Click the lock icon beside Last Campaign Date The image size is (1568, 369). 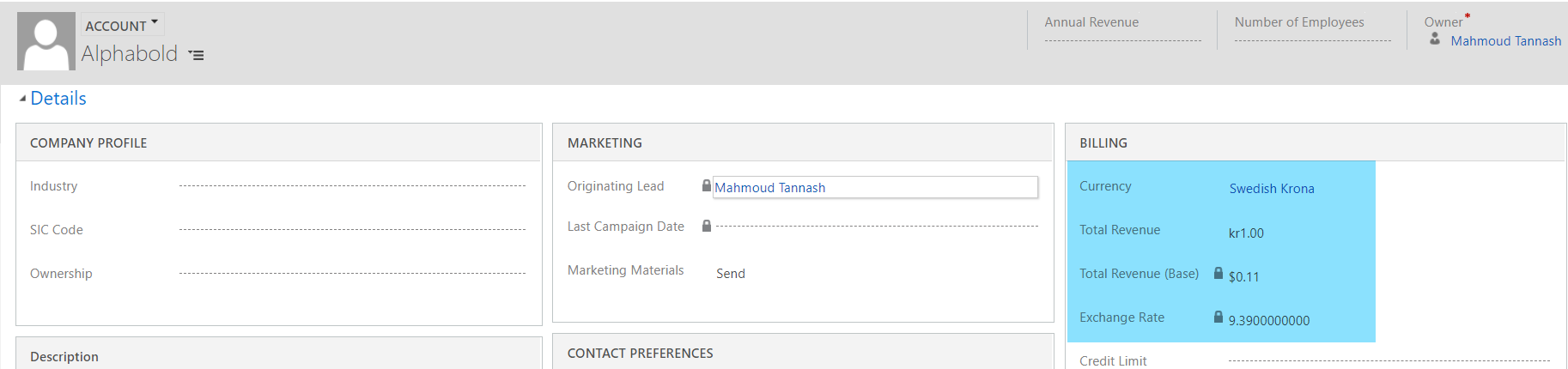[x=707, y=226]
